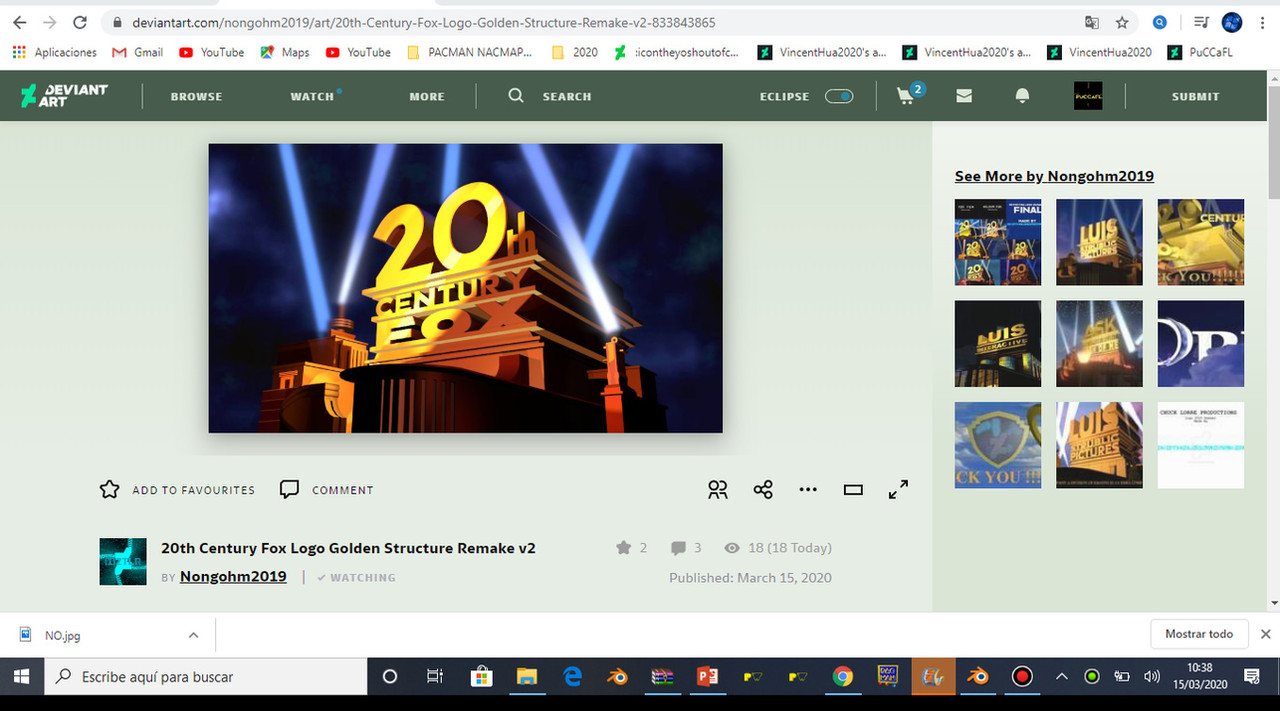The width and height of the screenshot is (1280, 711).
Task: Click the comments count showing 3
Action: pyautogui.click(x=686, y=548)
